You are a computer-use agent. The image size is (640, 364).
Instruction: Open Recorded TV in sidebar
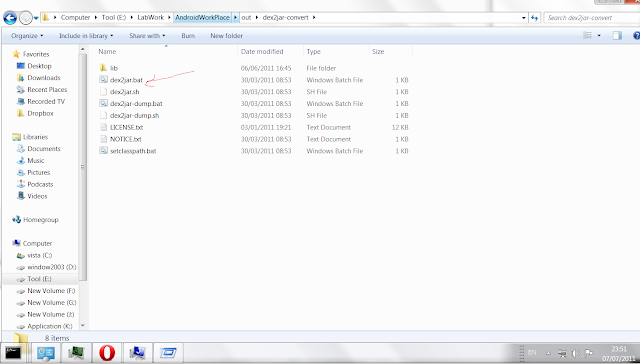tap(46, 101)
